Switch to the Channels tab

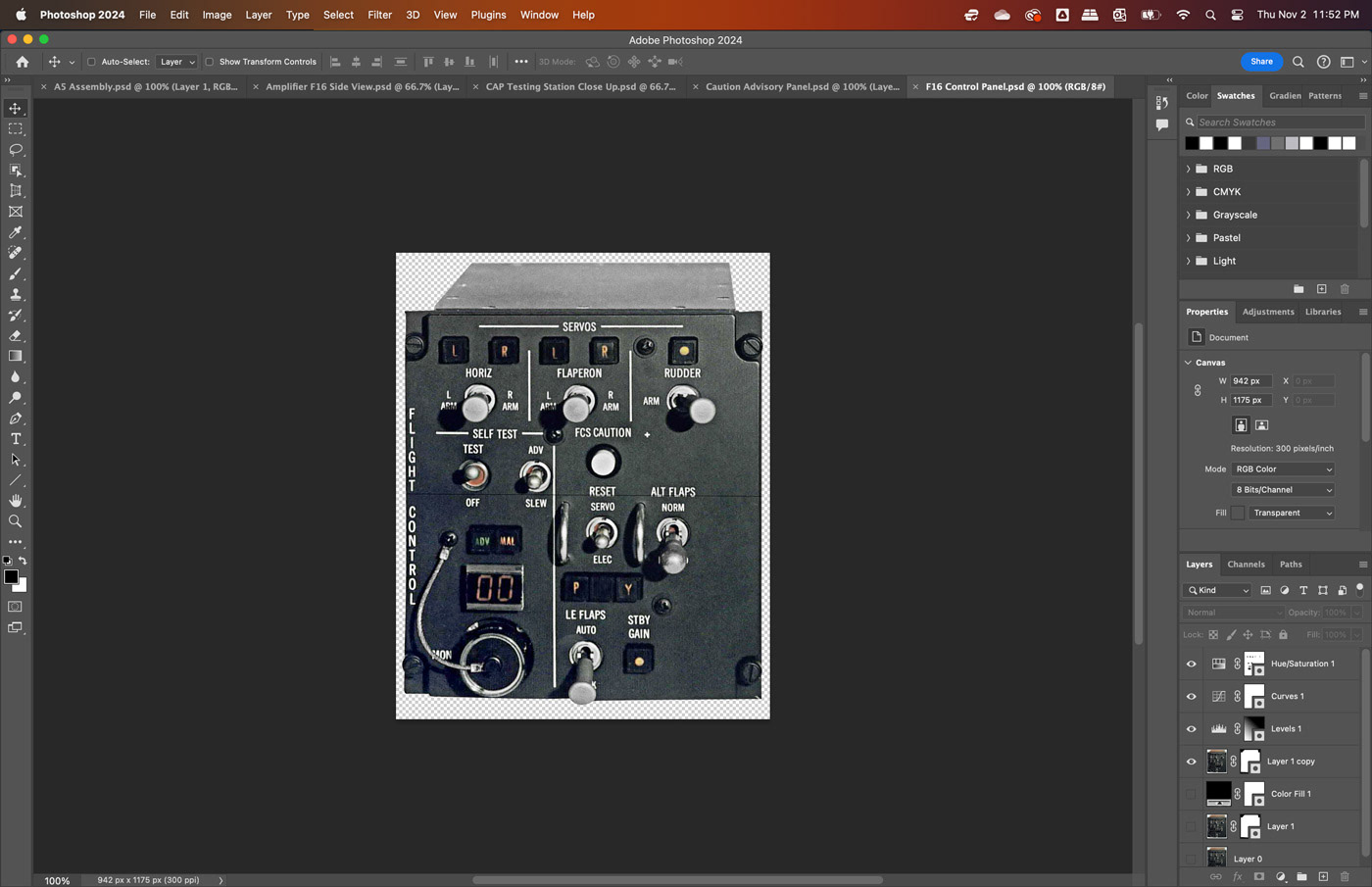tap(1246, 565)
